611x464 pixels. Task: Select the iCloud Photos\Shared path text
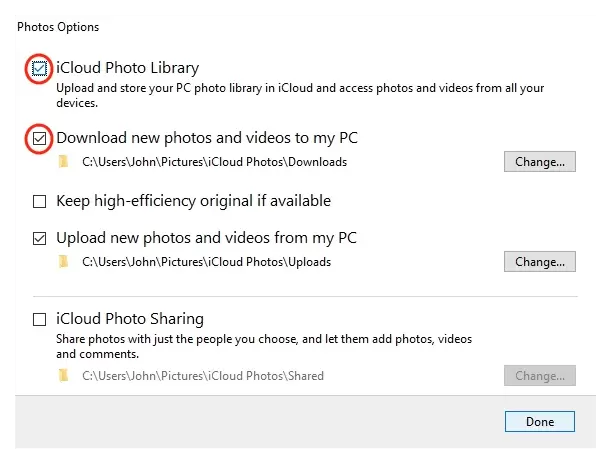coord(202,376)
